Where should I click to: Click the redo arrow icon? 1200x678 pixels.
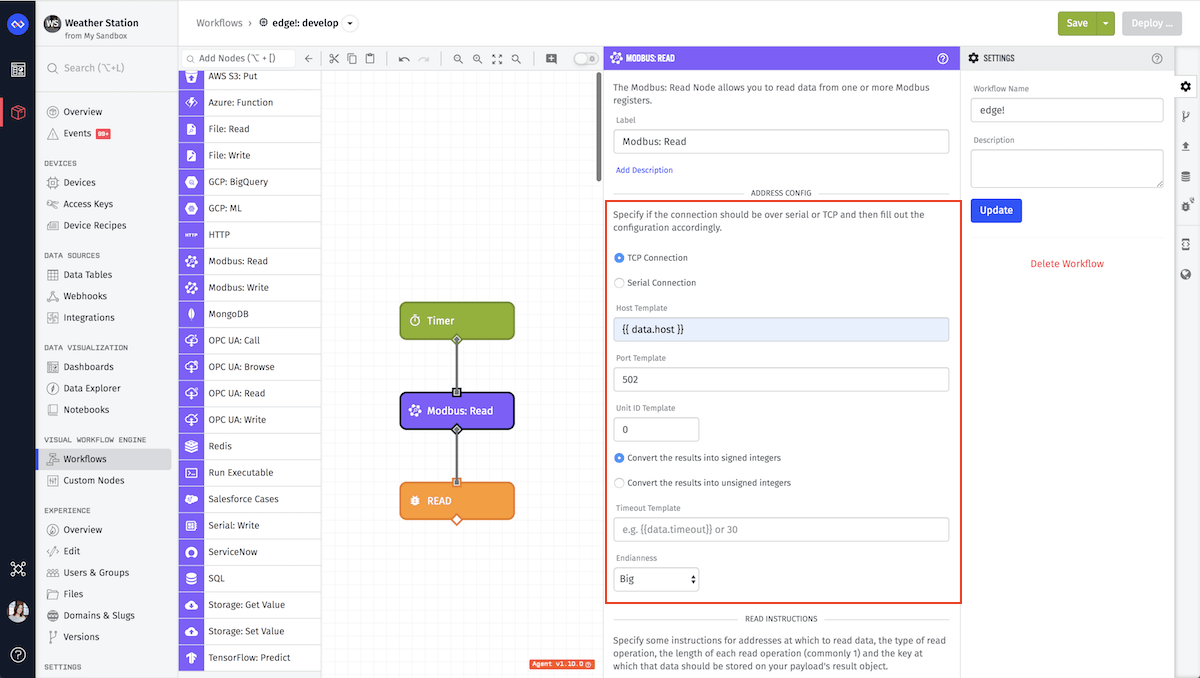click(423, 59)
